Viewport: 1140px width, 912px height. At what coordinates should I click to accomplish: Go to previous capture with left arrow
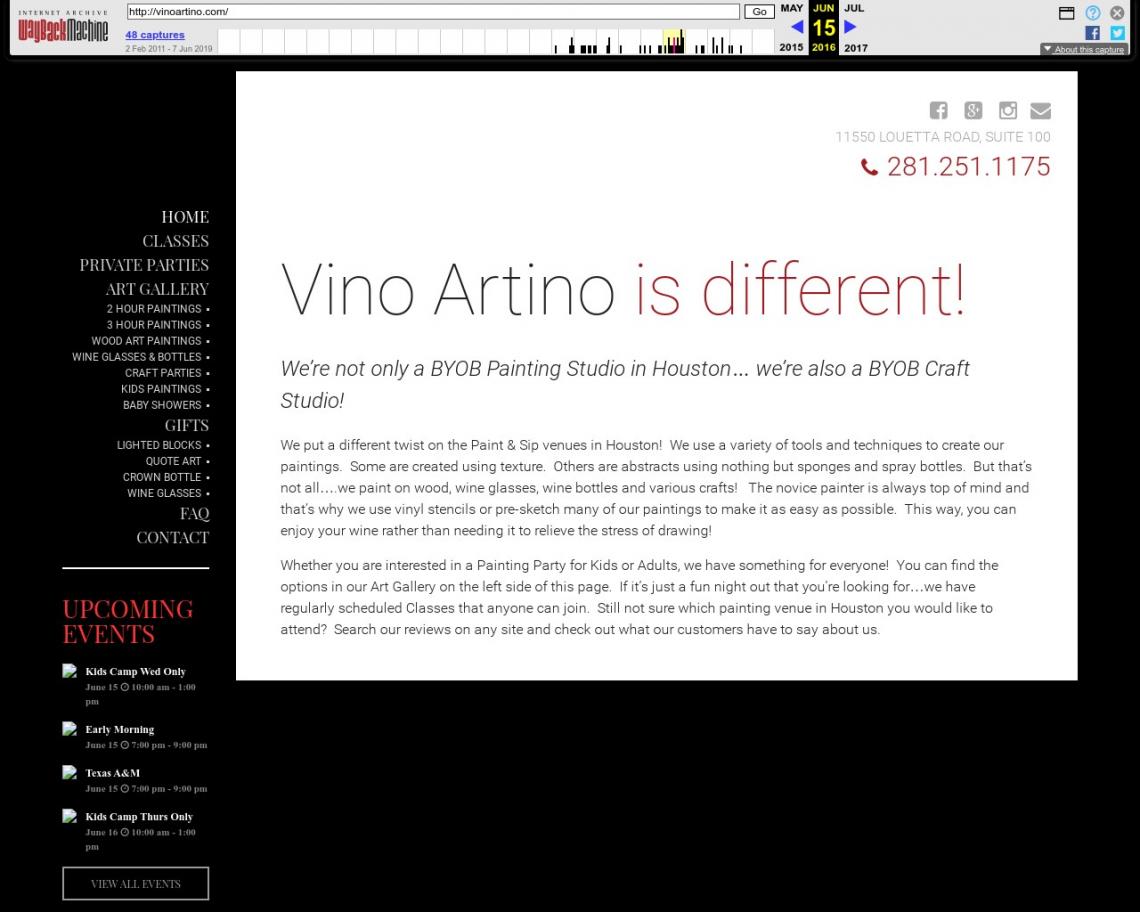(798, 27)
